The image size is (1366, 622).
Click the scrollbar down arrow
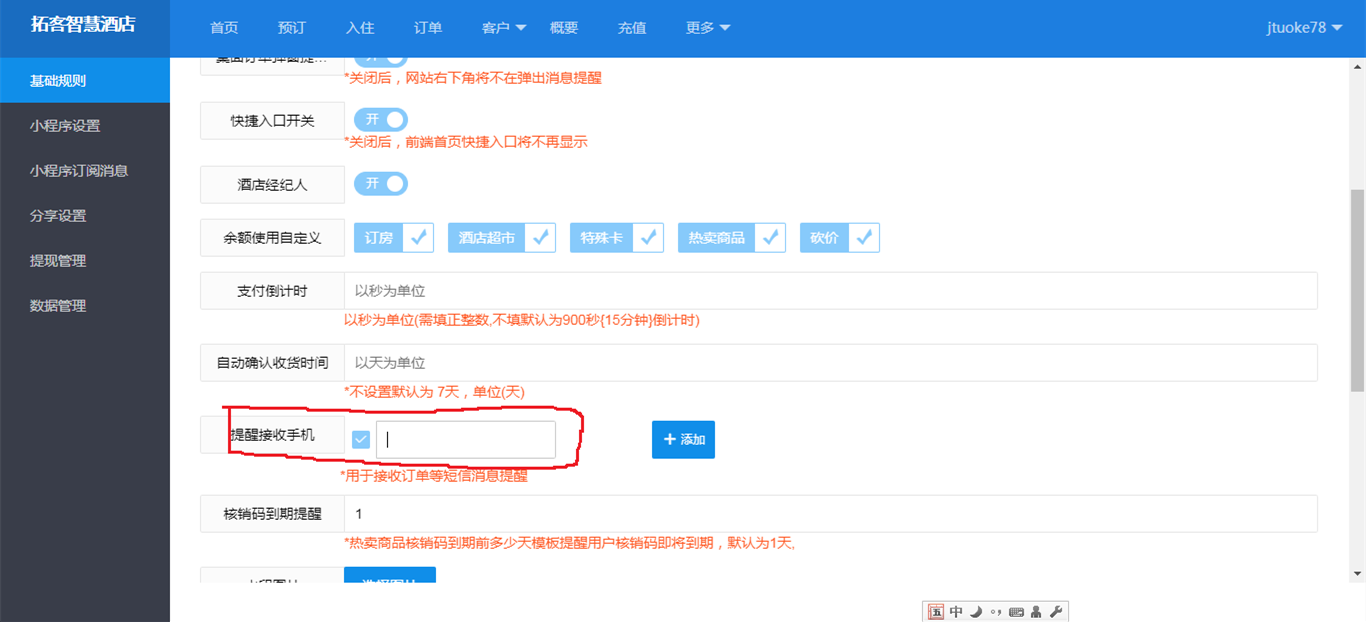1357,574
